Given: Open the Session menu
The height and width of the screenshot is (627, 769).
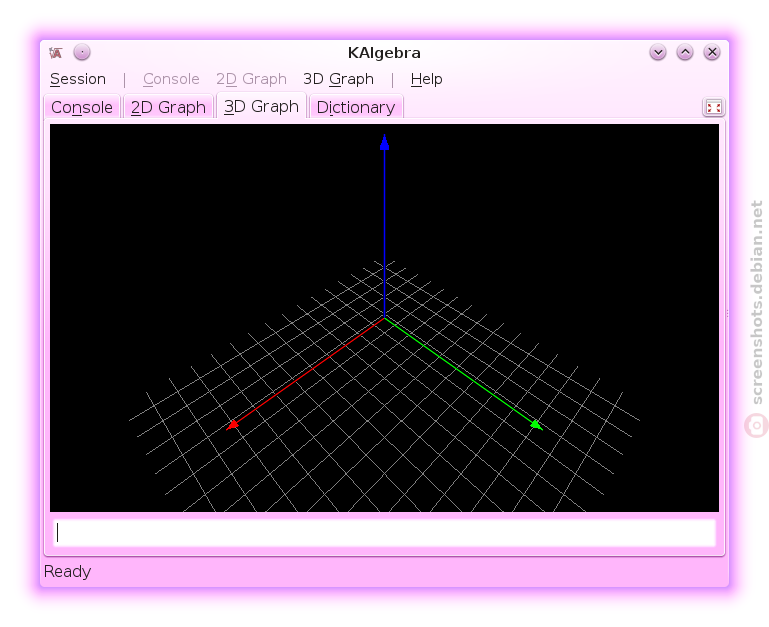Looking at the screenshot, I should (78, 79).
